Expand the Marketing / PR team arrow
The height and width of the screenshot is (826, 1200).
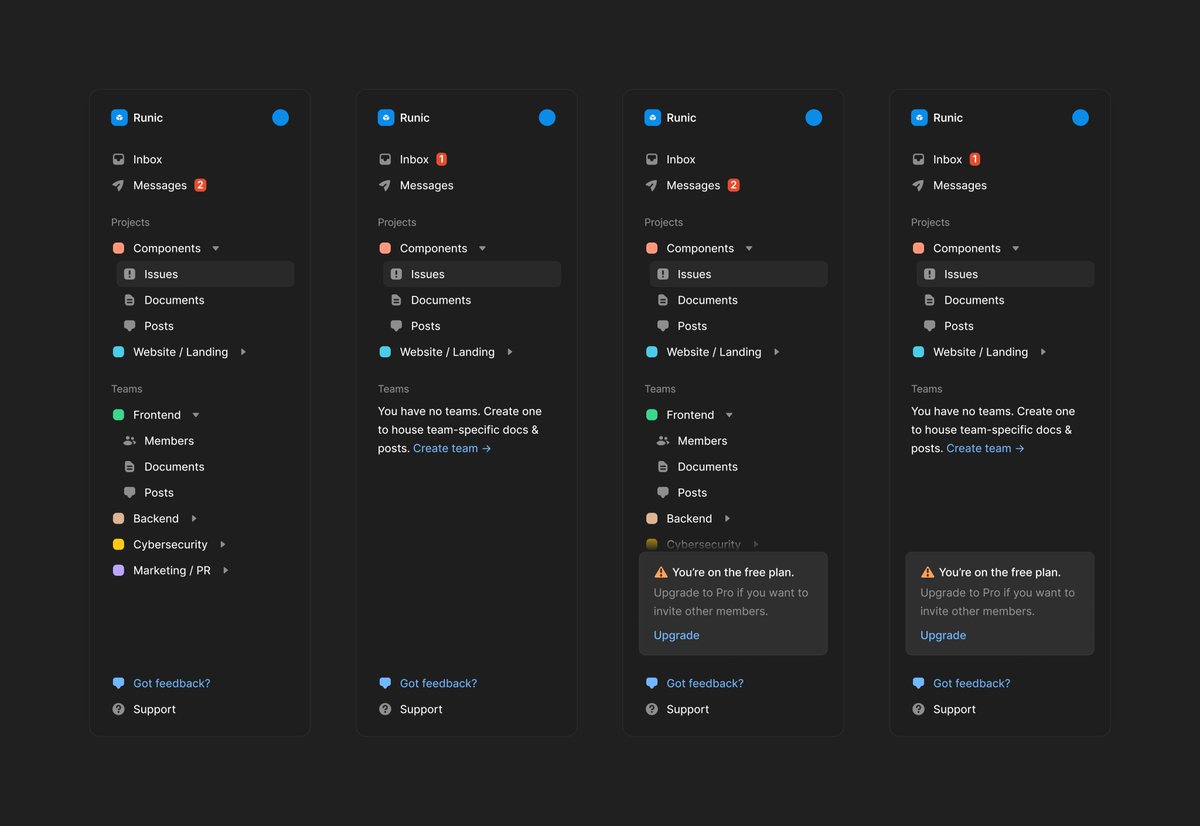click(x=226, y=571)
